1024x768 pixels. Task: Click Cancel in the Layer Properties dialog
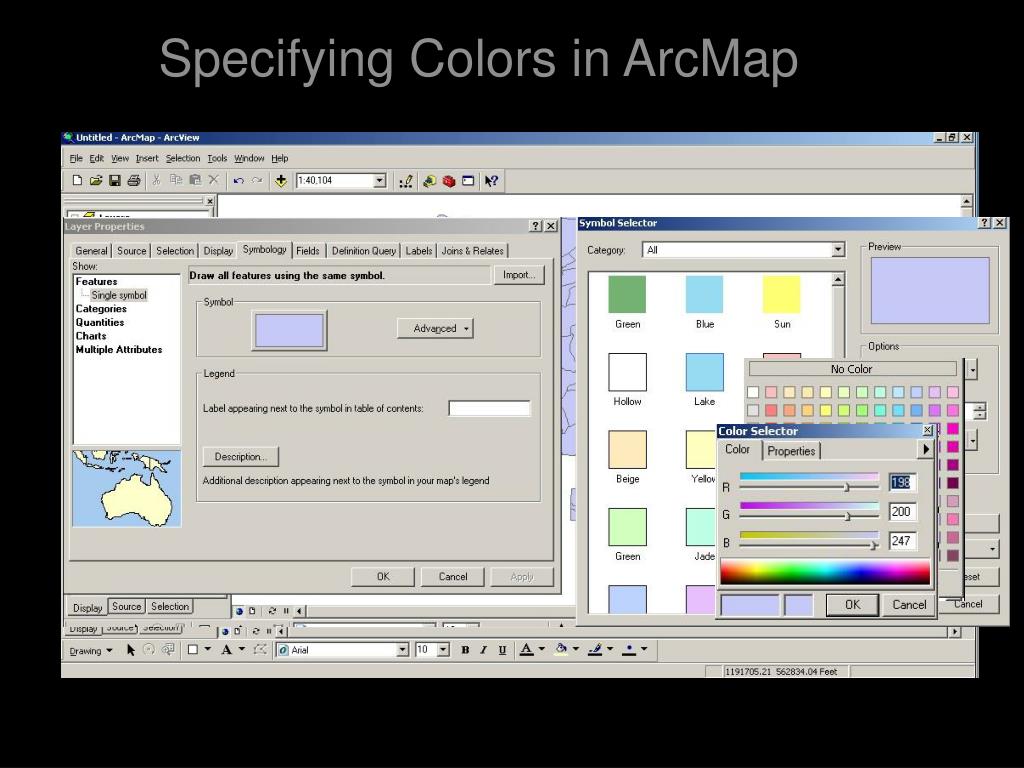pyautogui.click(x=453, y=577)
